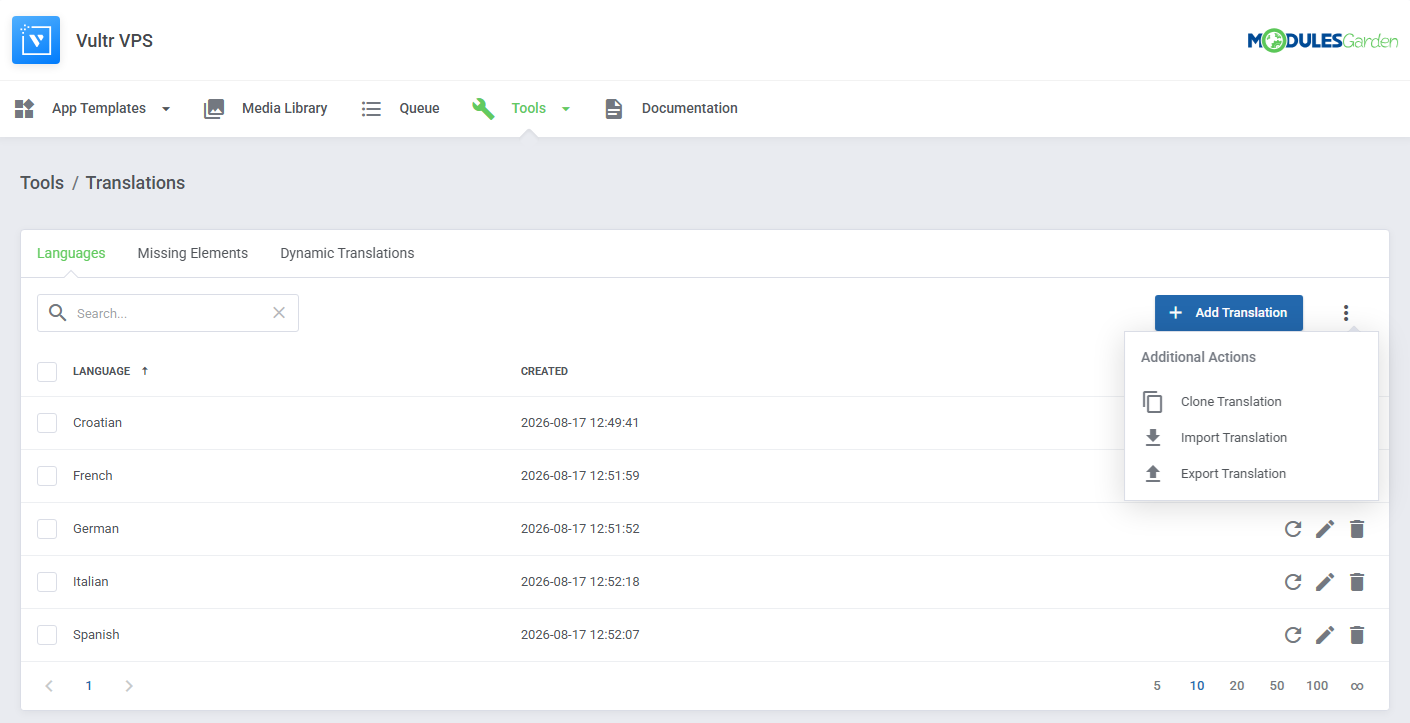Expand the App Templates dropdown arrow
1410x723 pixels.
coord(166,109)
